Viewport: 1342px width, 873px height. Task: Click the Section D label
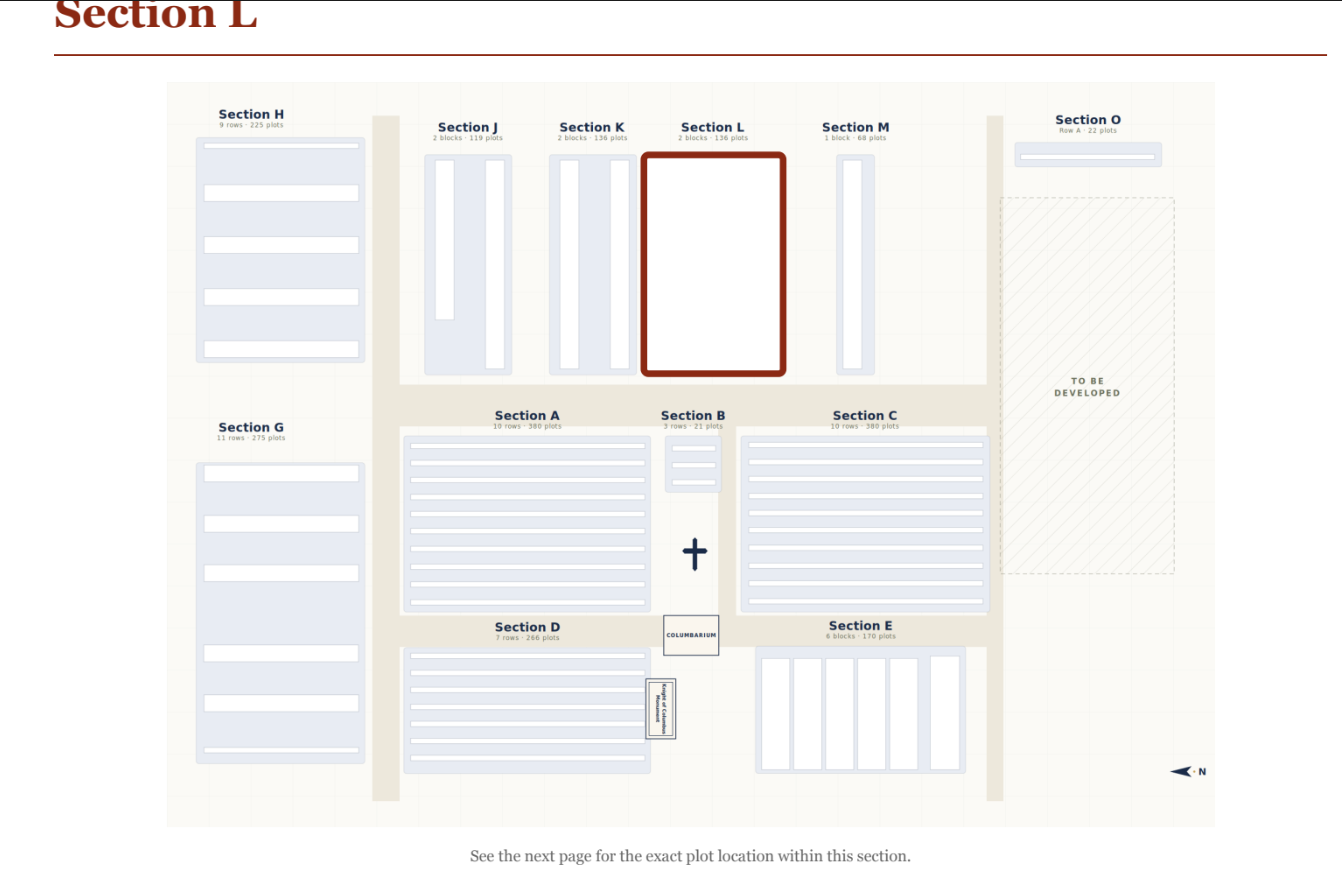527,627
